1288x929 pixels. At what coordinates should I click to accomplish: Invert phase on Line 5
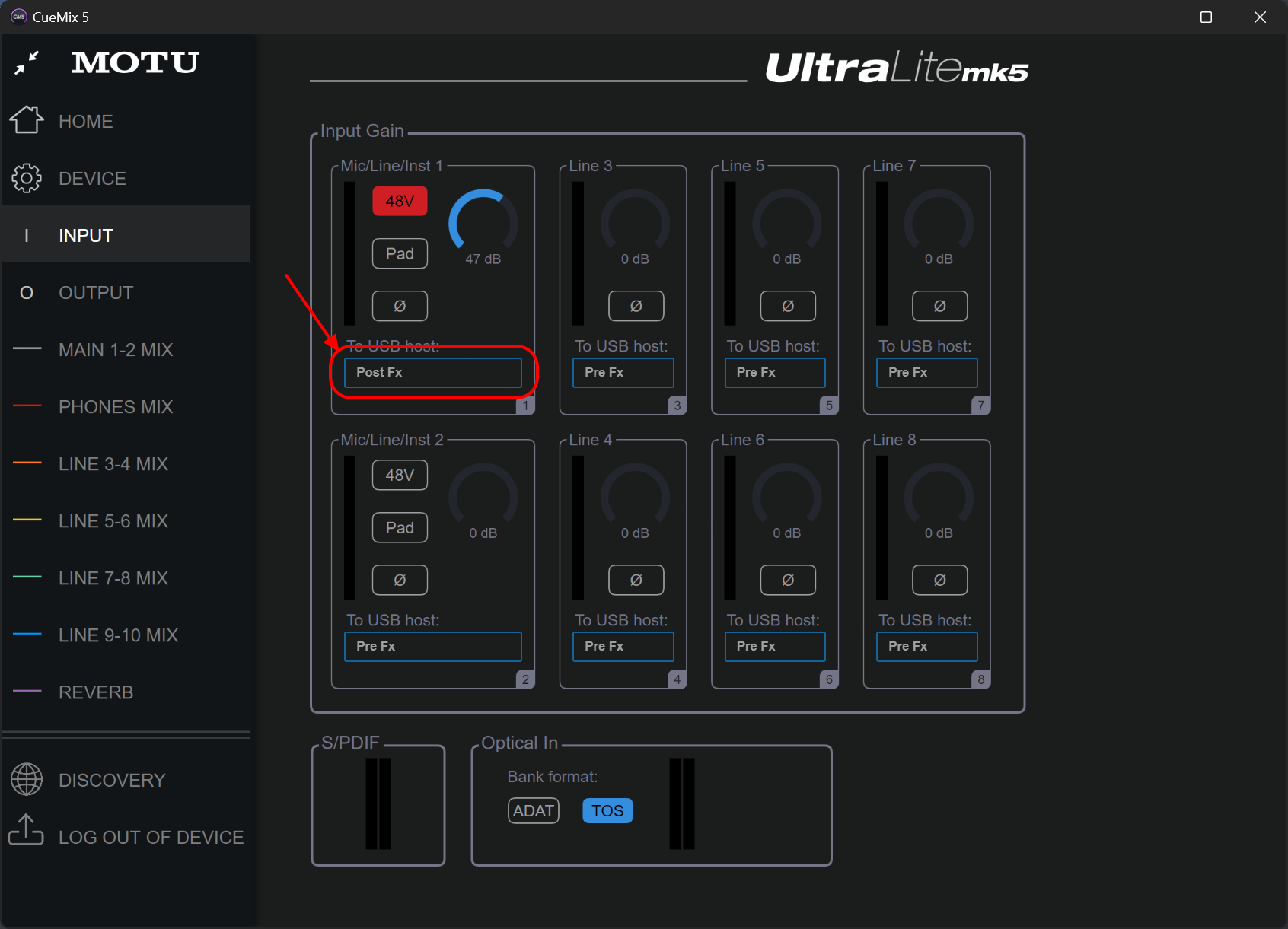click(788, 306)
